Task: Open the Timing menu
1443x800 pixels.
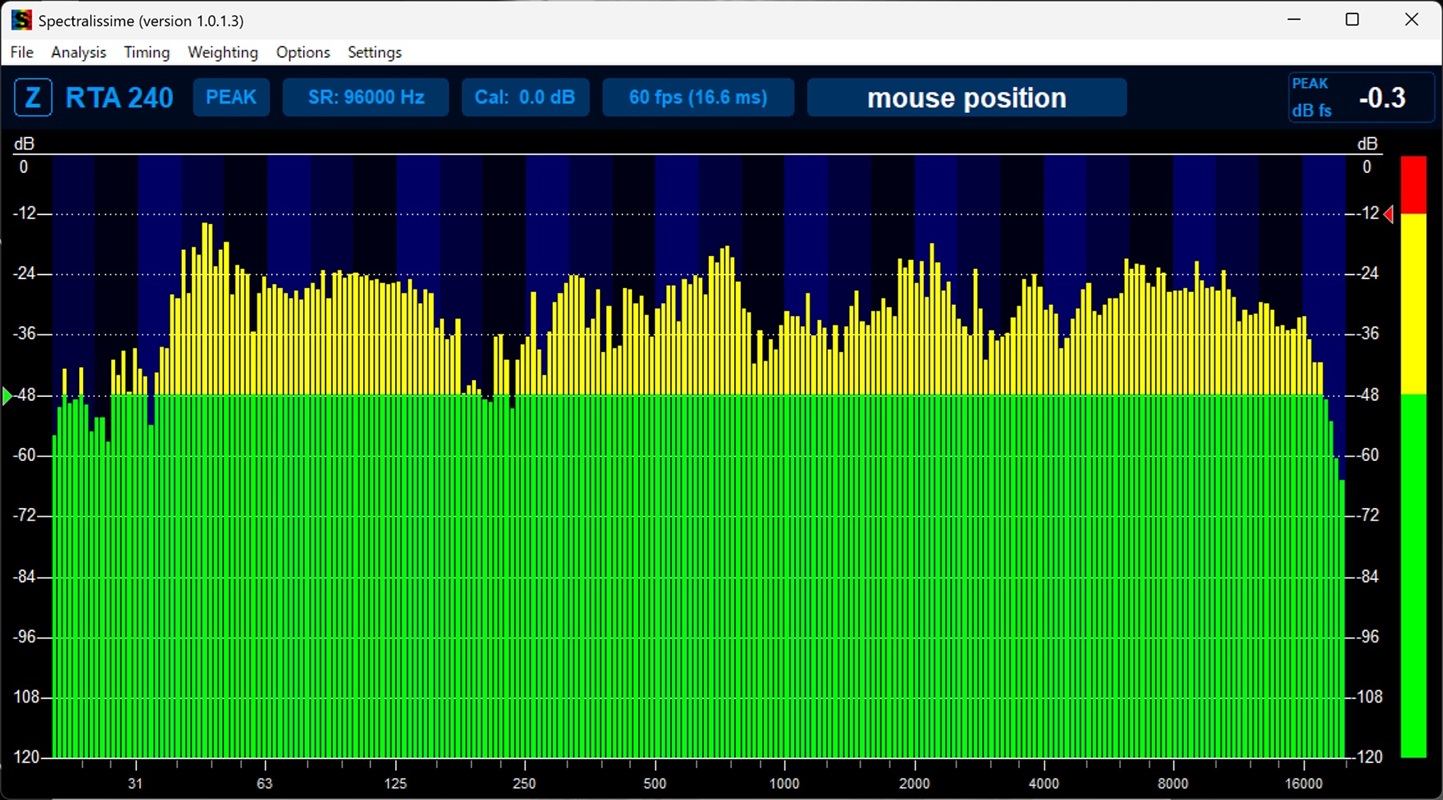Action: pyautogui.click(x=147, y=52)
